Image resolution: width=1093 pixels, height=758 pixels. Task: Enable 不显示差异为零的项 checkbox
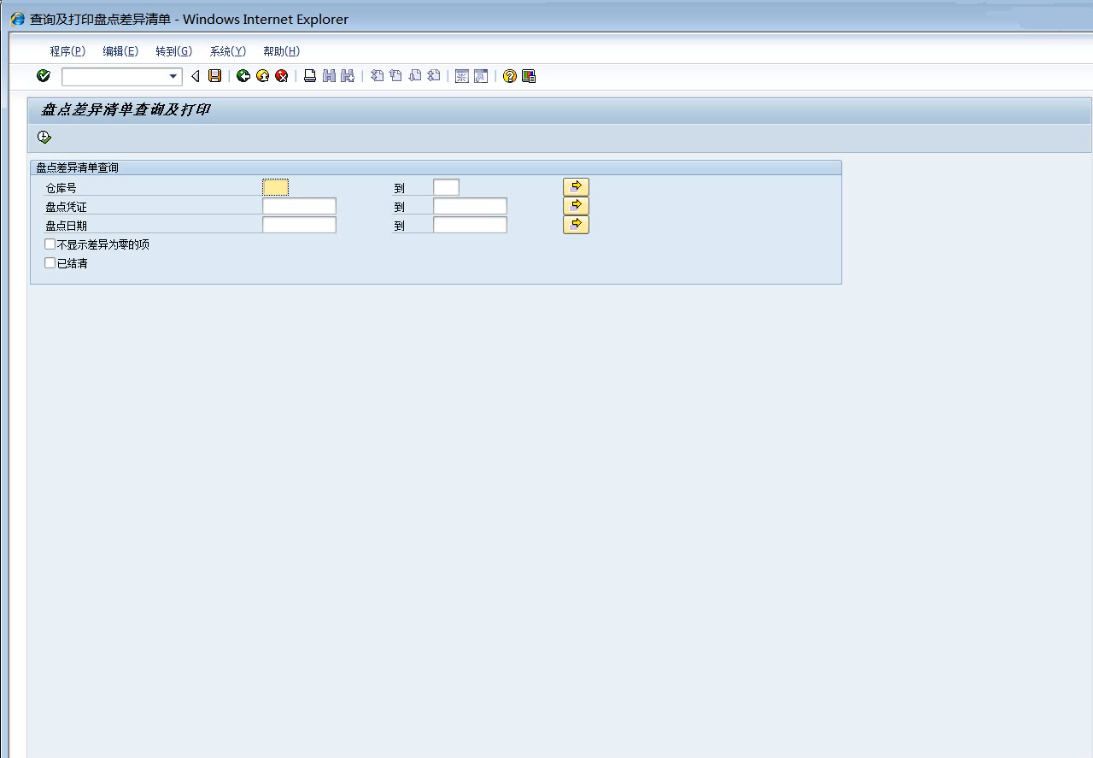click(50, 245)
